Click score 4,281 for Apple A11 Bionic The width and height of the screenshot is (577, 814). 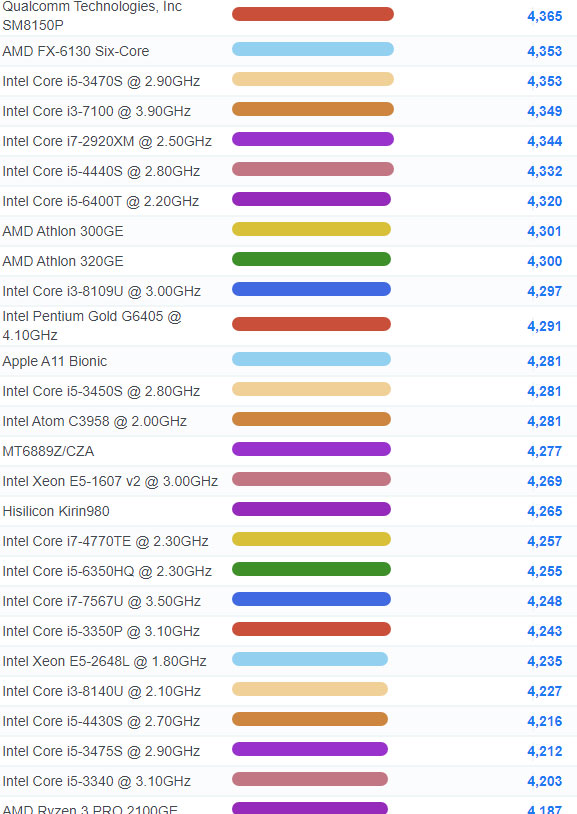(545, 361)
